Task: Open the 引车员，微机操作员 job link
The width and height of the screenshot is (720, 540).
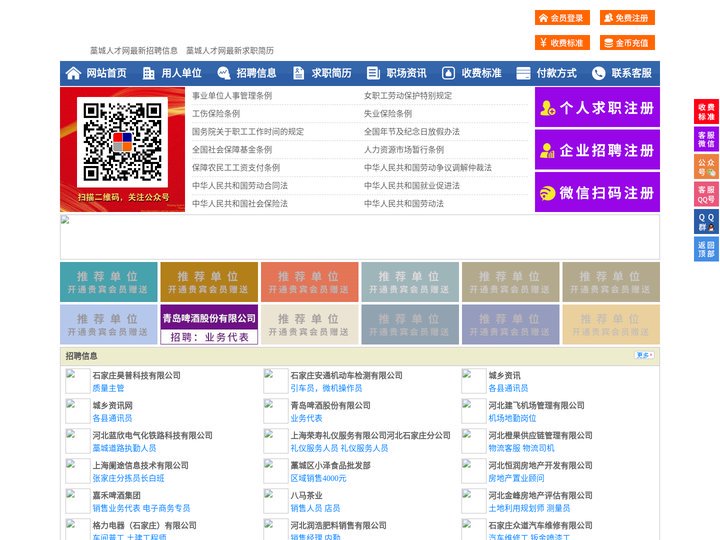Action: (326, 388)
